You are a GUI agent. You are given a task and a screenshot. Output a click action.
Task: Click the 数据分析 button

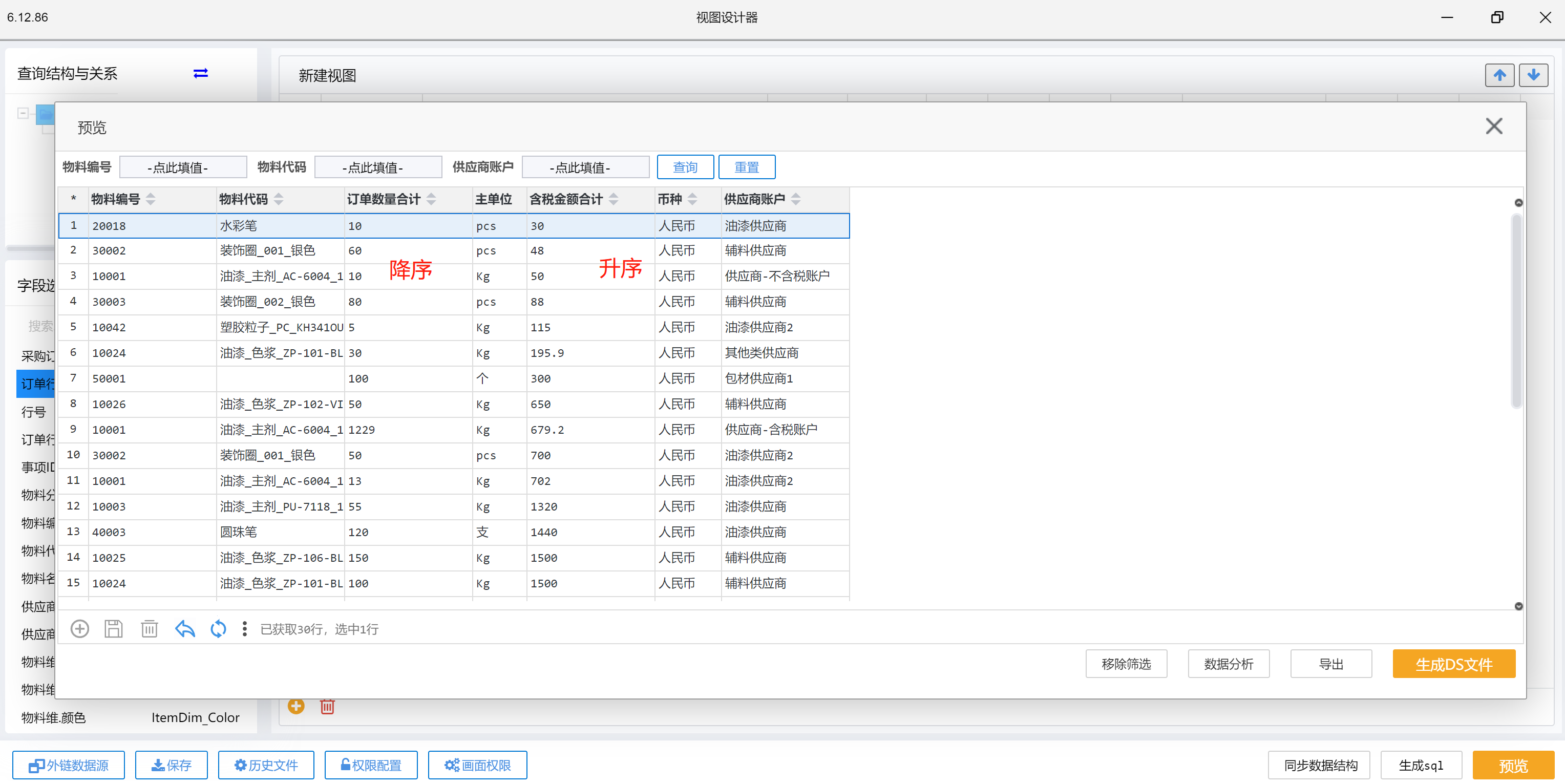(x=1229, y=664)
